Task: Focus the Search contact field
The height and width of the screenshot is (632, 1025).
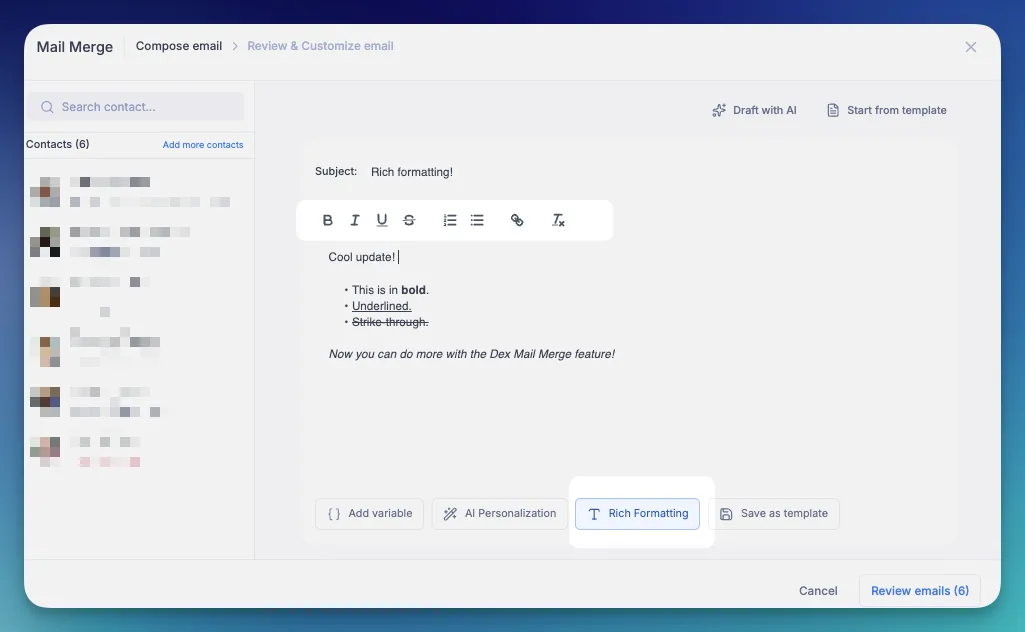Action: coord(135,107)
